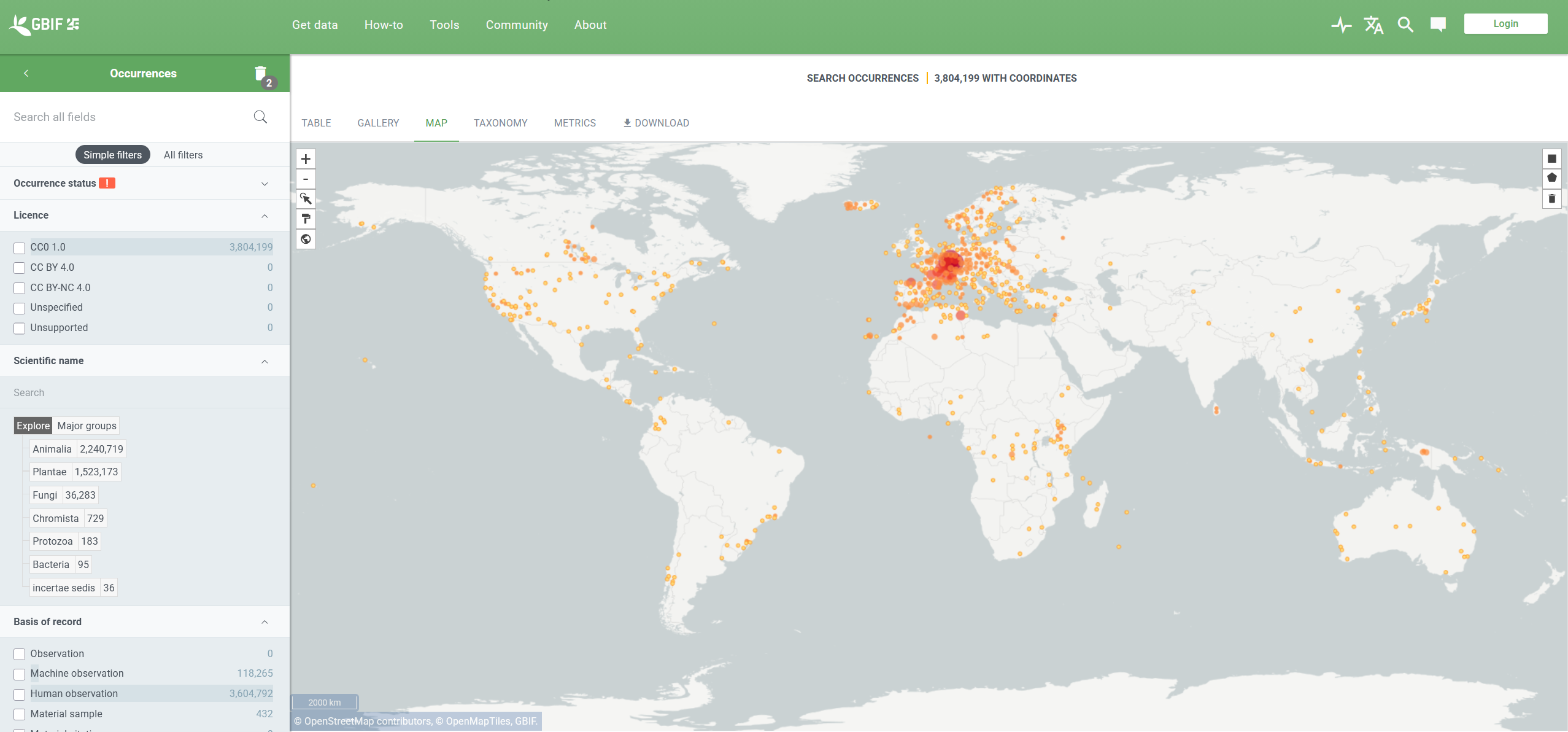The width and height of the screenshot is (1568, 732).
Task: Open the system health pulse icon
Action: 1342,25
